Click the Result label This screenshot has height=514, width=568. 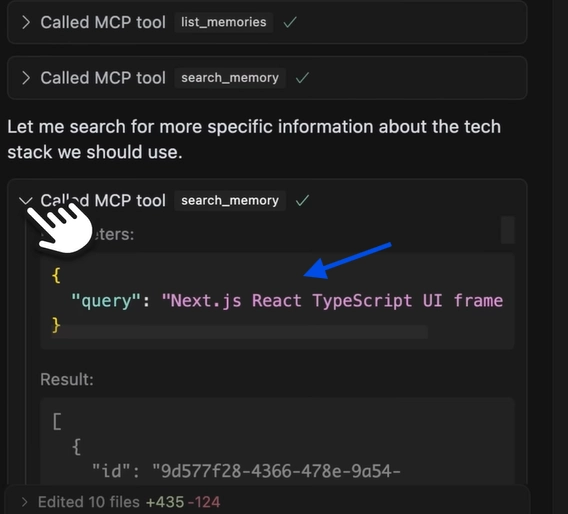pyautogui.click(x=67, y=380)
